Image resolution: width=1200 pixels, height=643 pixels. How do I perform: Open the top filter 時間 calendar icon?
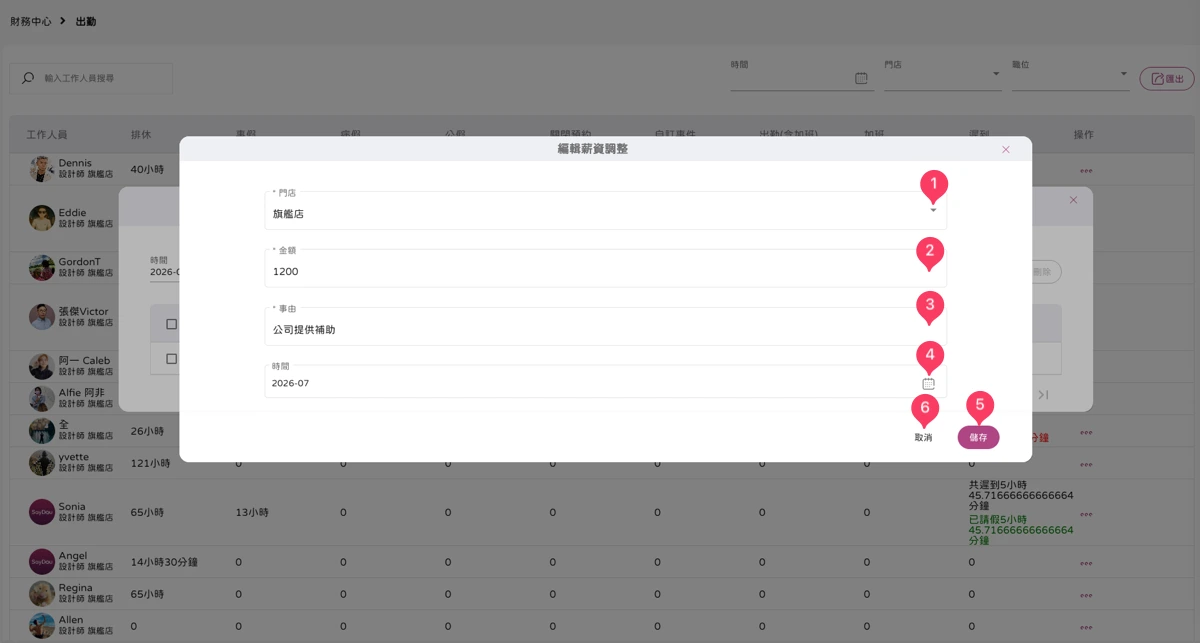[861, 78]
